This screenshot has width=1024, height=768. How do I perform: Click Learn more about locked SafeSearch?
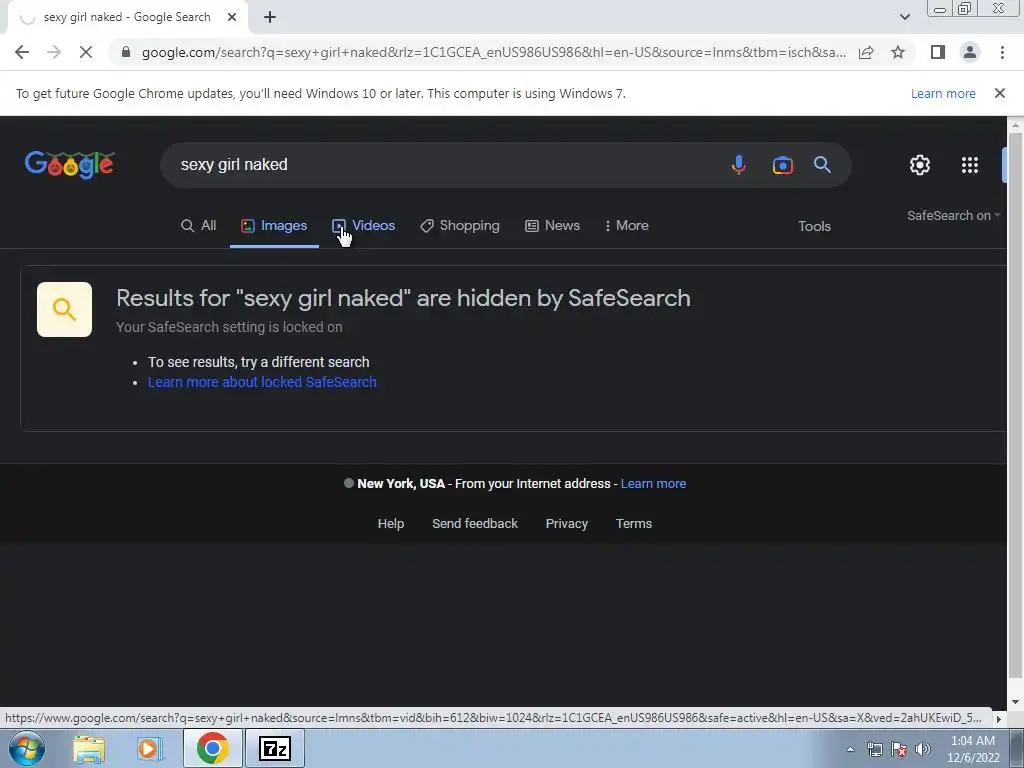tap(262, 382)
